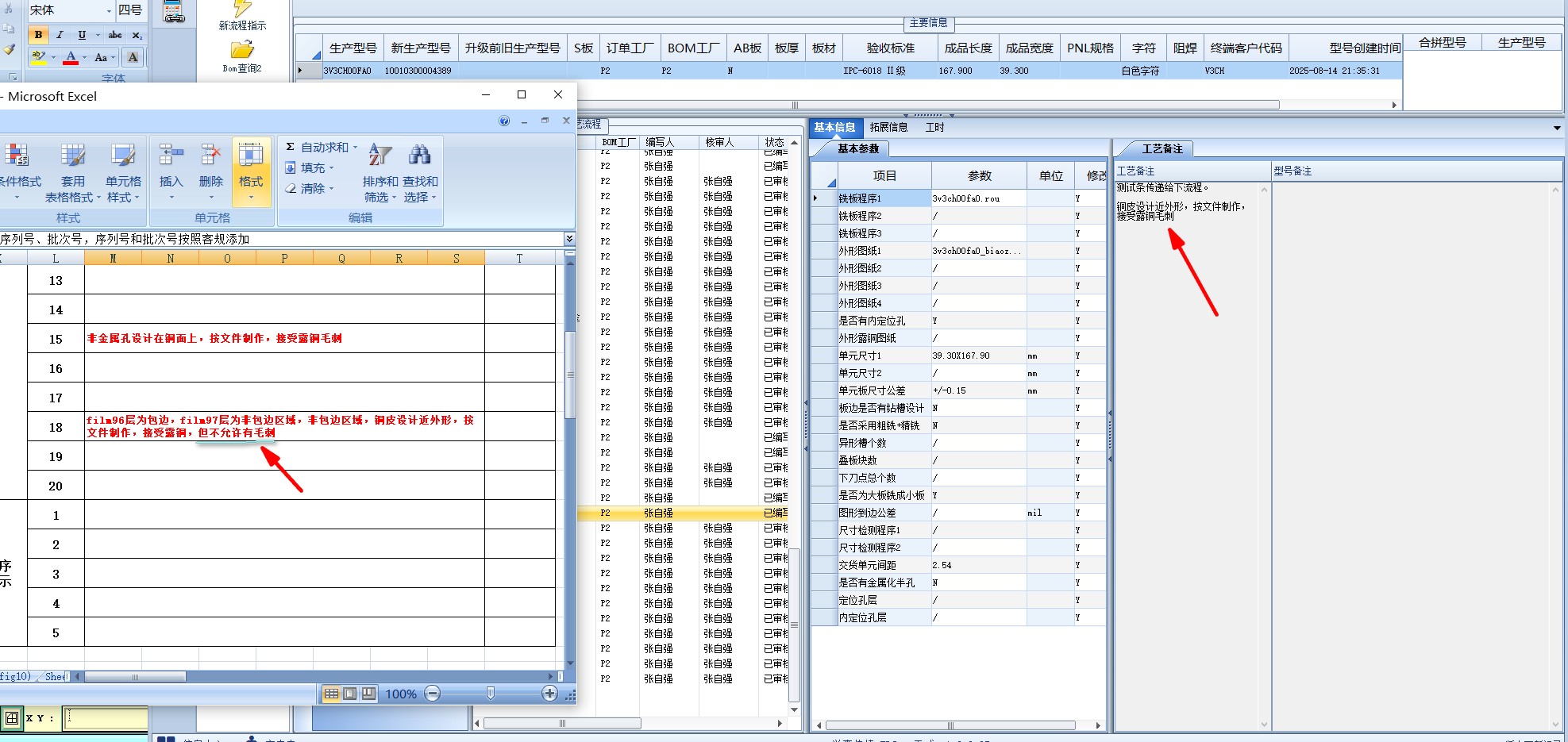Click the 删除 delete cells icon
1568x742 pixels.
pyautogui.click(x=211, y=156)
